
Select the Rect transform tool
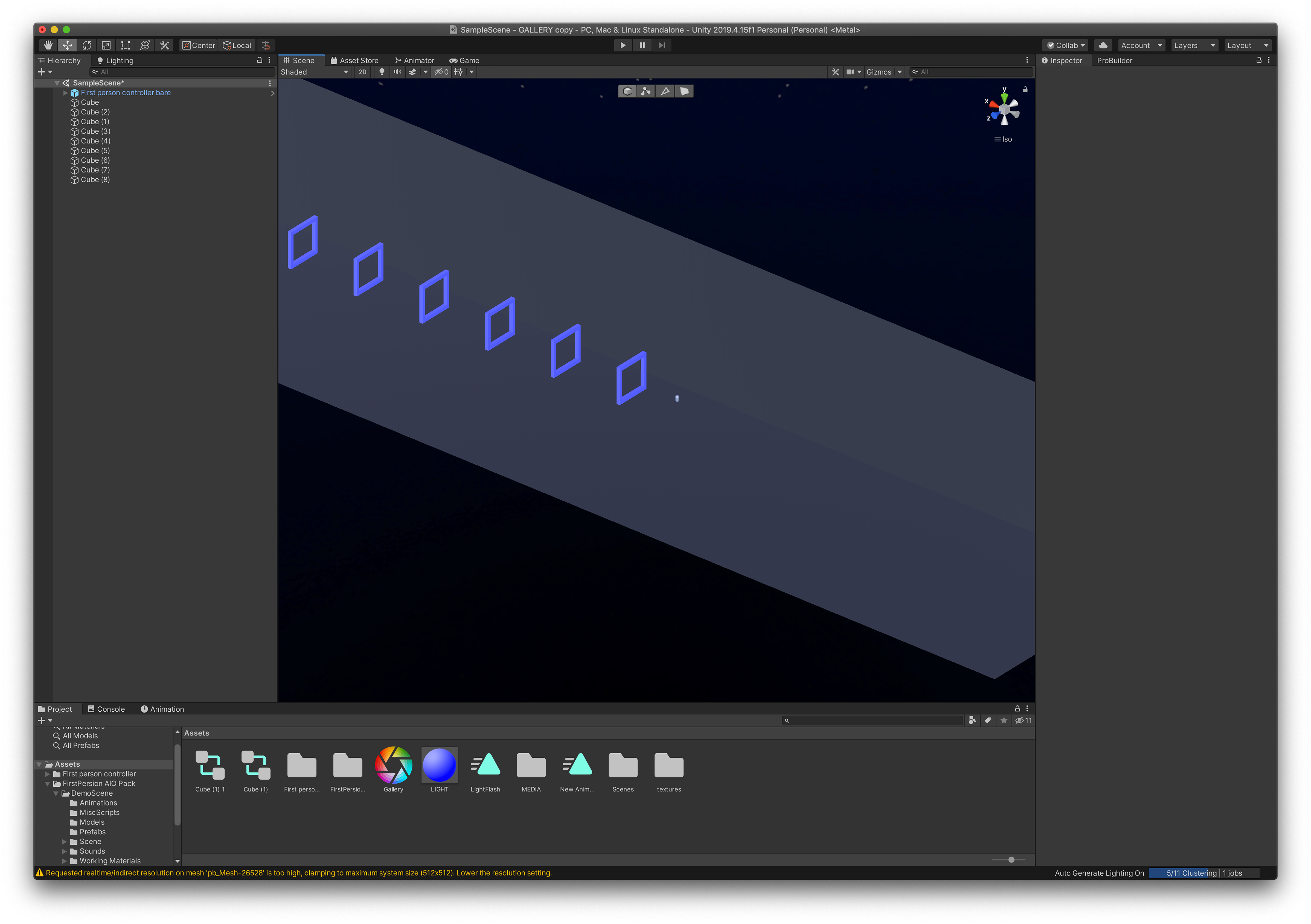pyautogui.click(x=126, y=45)
